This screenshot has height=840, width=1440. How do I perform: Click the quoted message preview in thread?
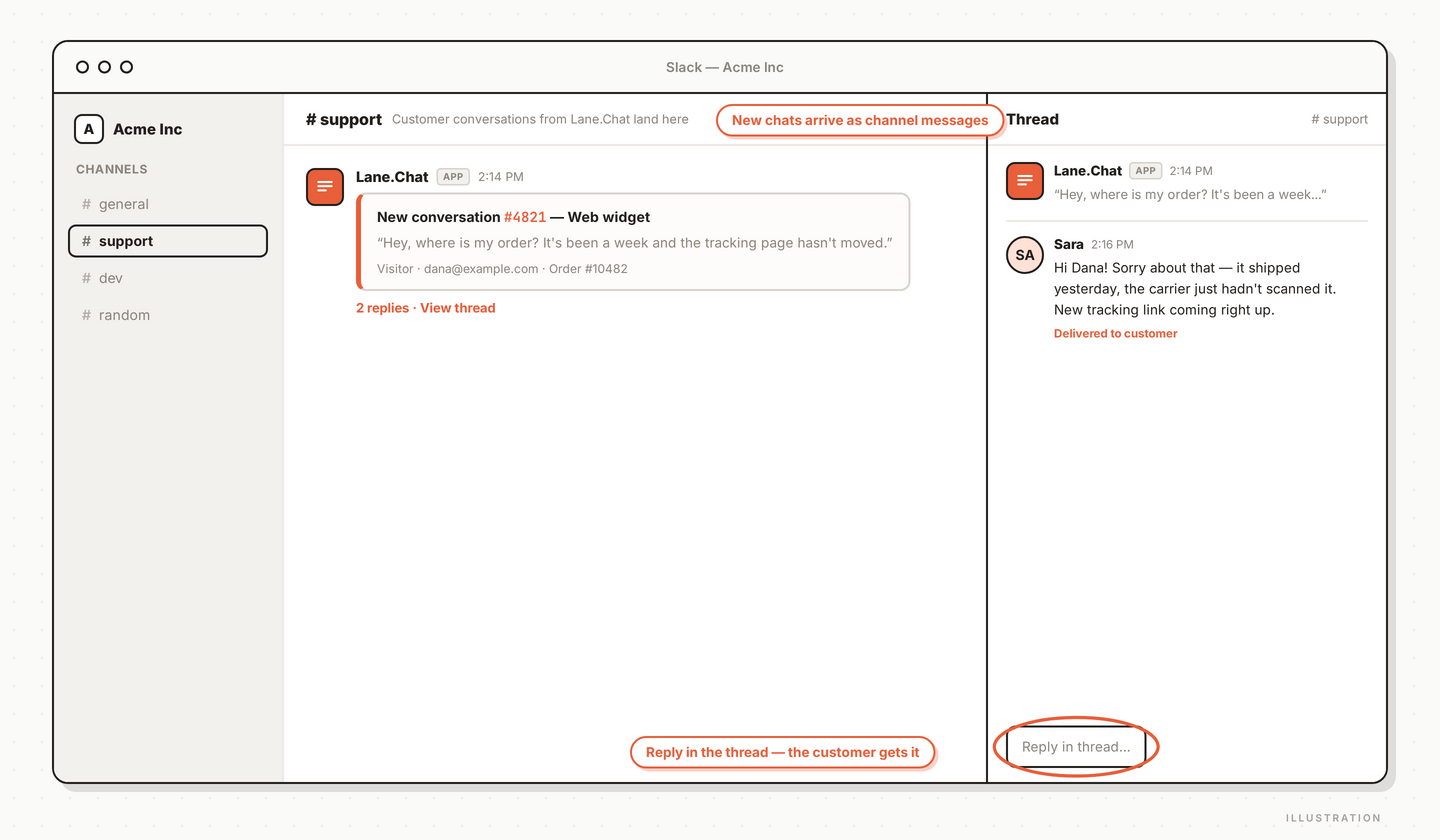pyautogui.click(x=1190, y=194)
